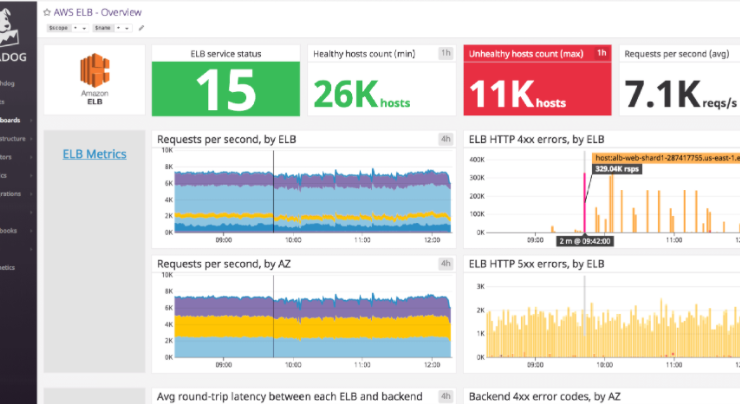Click the ELB service status title
Image resolution: width=740 pixels, height=404 pixels.
(226, 54)
